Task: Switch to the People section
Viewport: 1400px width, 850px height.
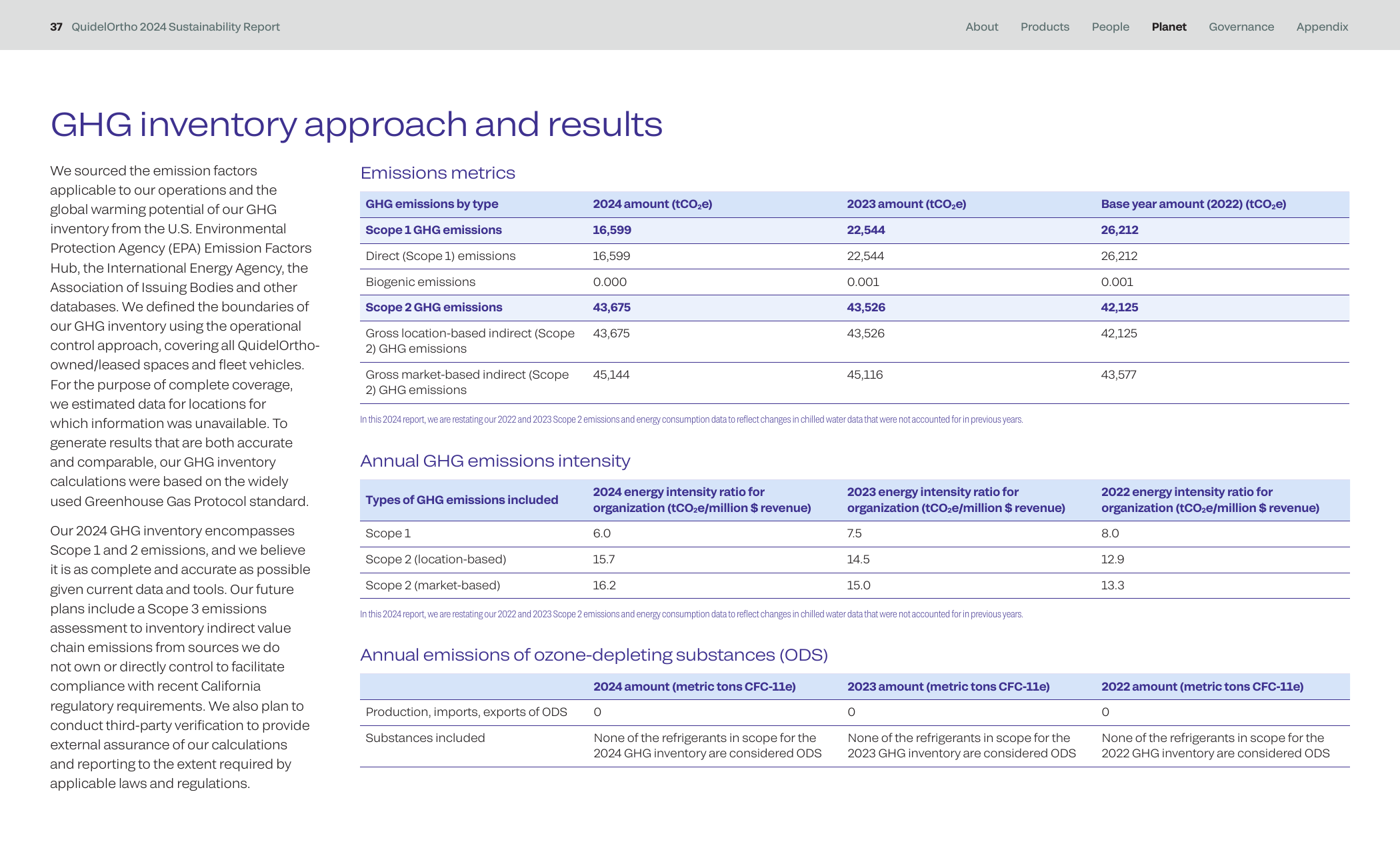Action: (1110, 27)
